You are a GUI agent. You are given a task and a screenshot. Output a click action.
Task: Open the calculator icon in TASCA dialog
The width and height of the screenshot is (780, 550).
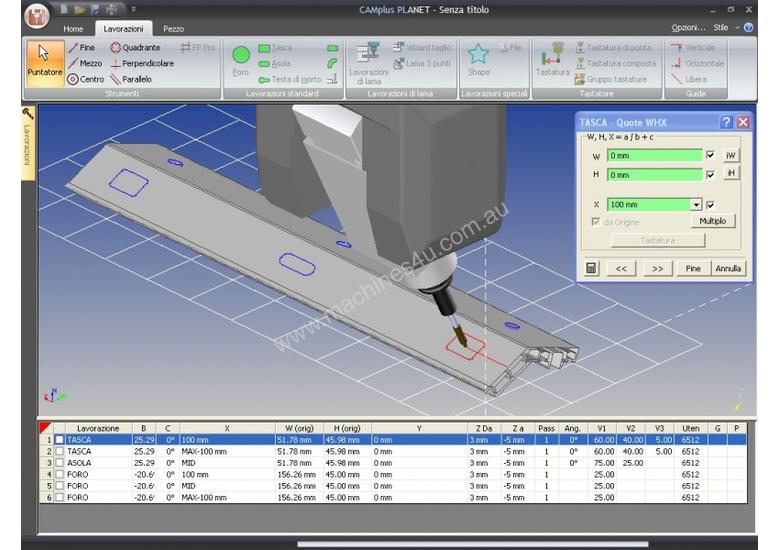click(x=591, y=269)
